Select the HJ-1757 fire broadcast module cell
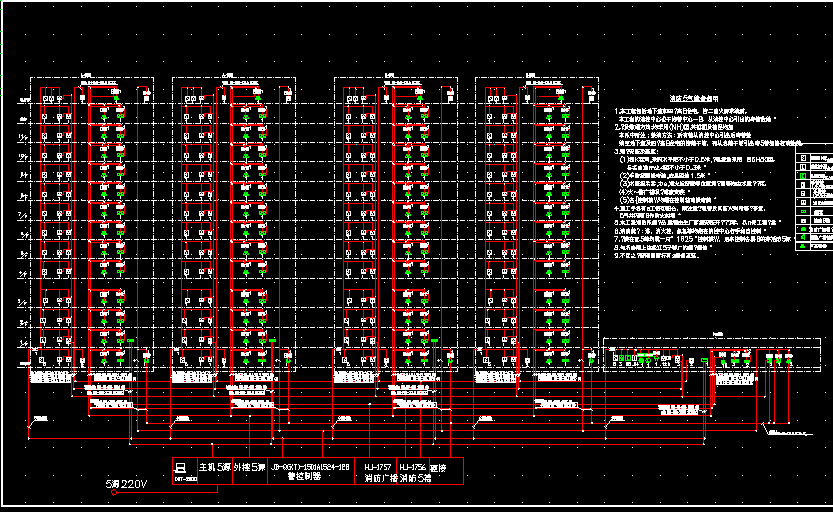Screen dimensions: 833x512 pos(376,471)
